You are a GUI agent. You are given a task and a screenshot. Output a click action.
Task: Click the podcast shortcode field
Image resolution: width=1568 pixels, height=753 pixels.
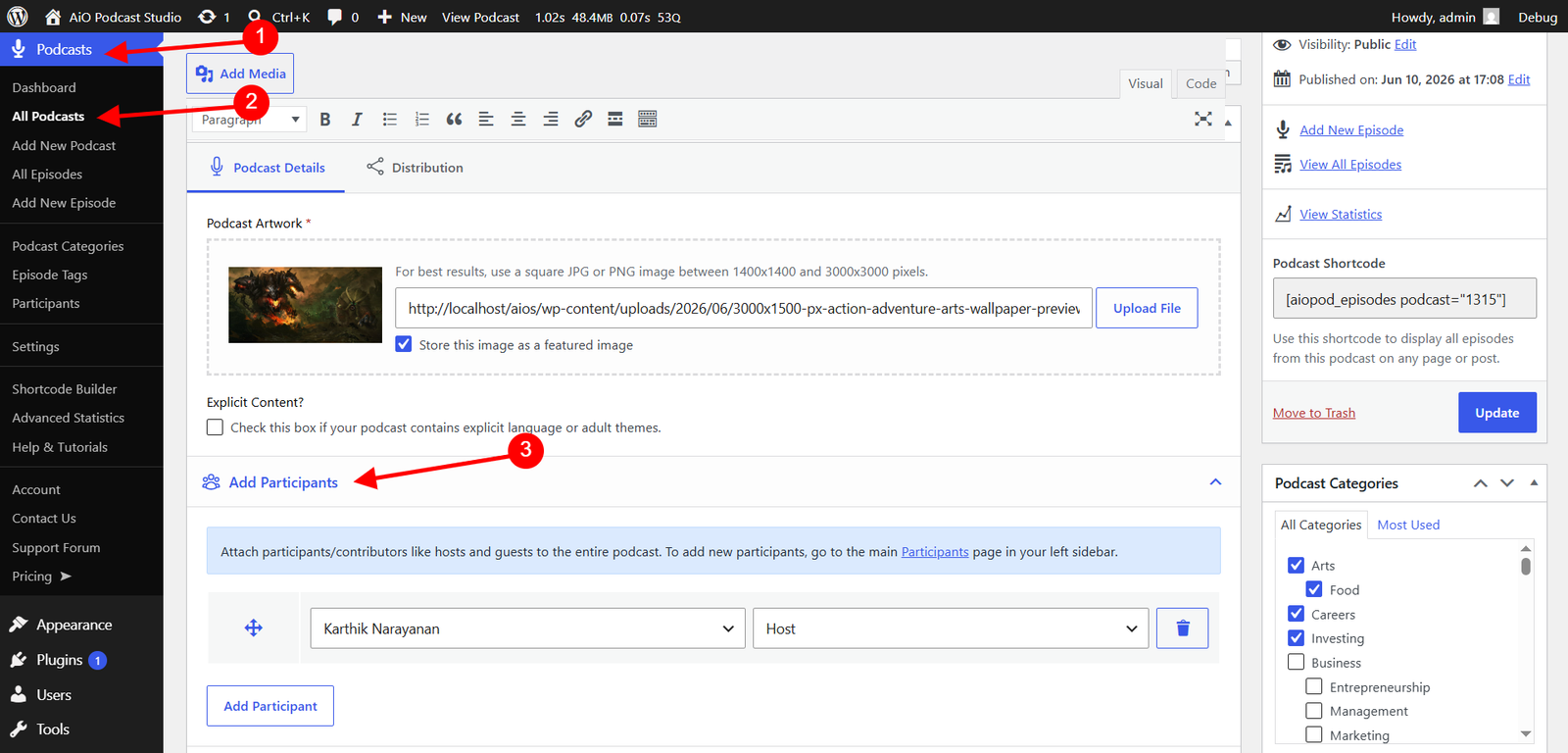click(x=1404, y=299)
